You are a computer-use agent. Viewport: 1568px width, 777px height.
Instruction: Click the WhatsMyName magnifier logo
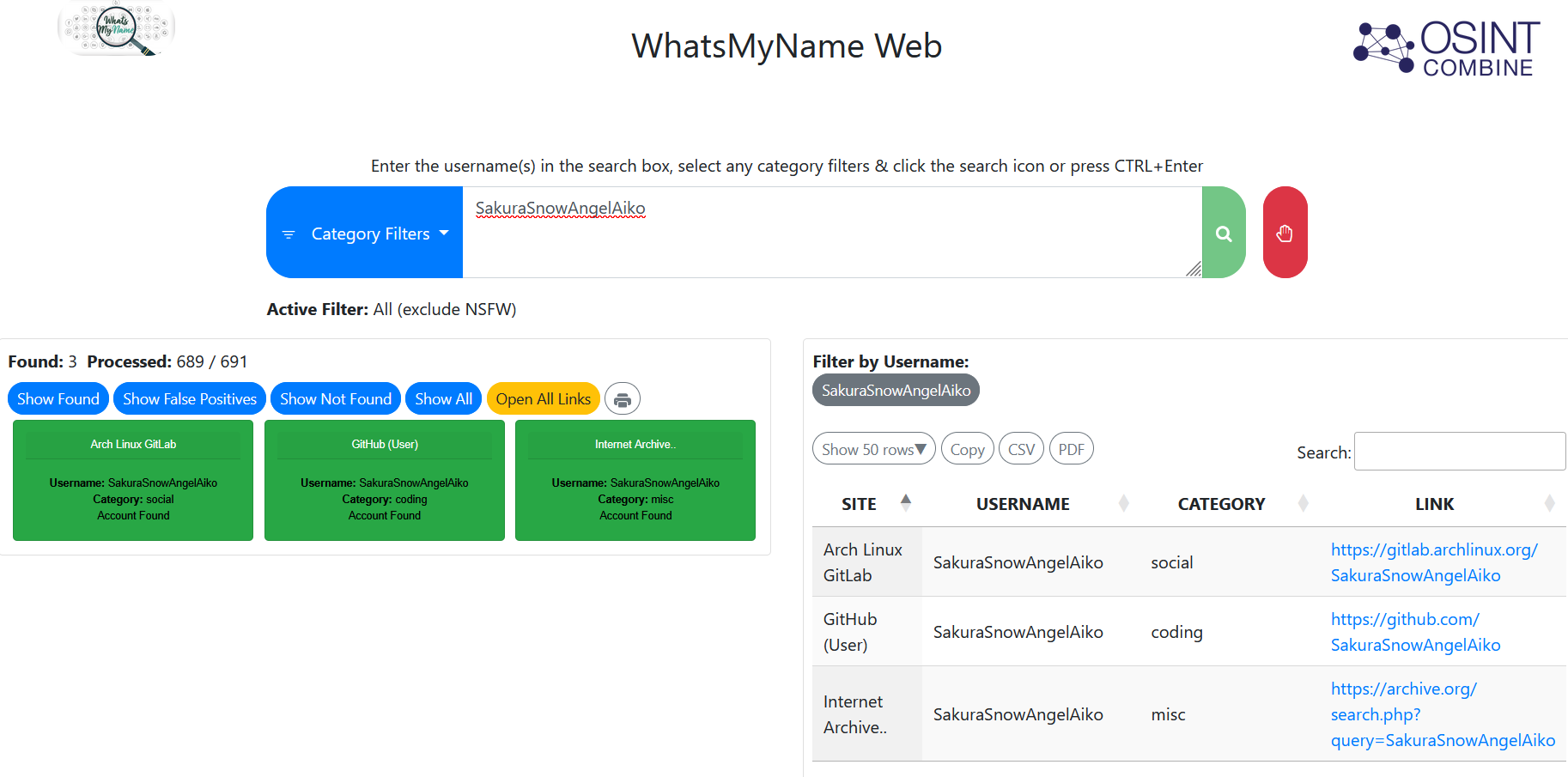click(116, 28)
